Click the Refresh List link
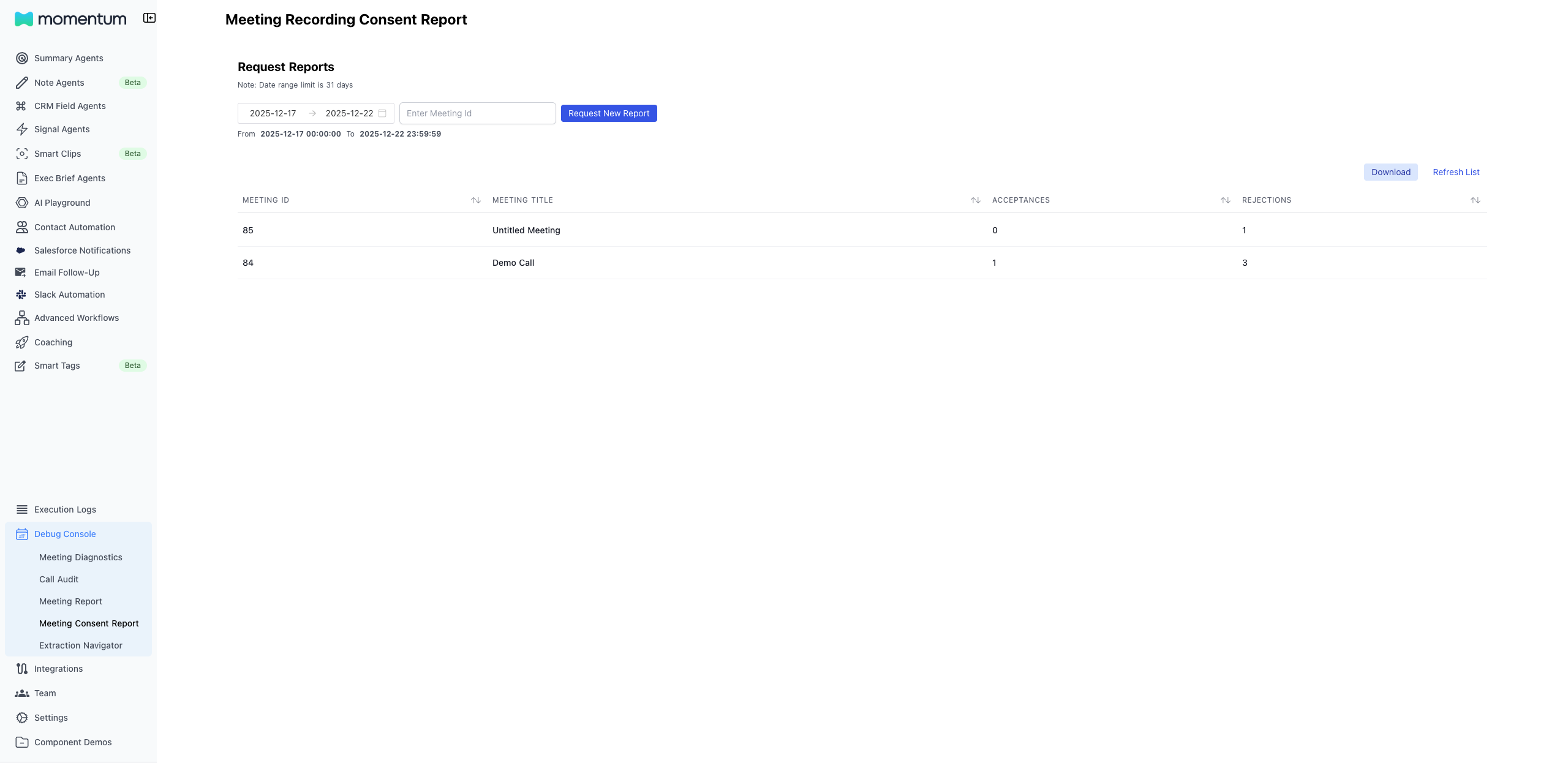This screenshot has width=1568, height=763. [x=1455, y=172]
